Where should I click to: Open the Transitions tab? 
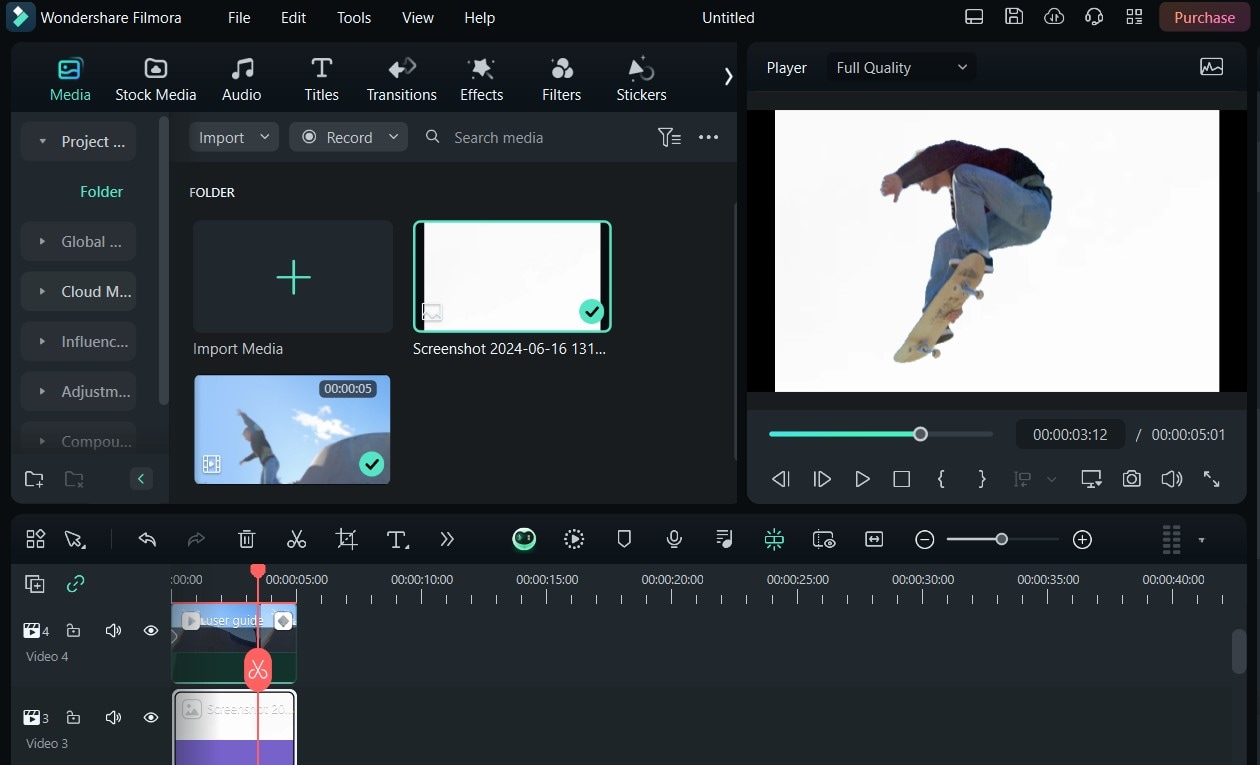pos(401,80)
